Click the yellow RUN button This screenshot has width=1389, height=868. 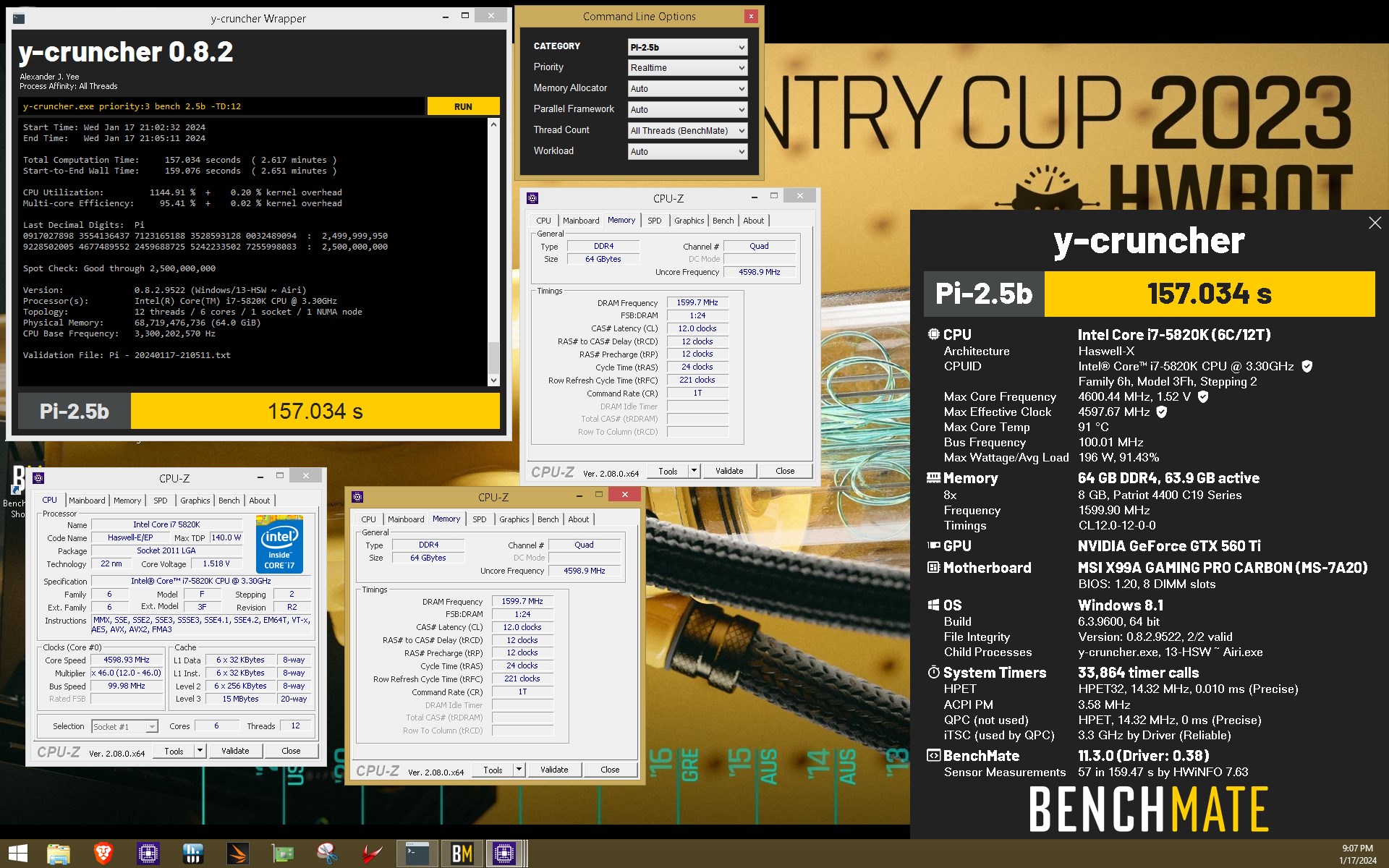click(x=463, y=106)
